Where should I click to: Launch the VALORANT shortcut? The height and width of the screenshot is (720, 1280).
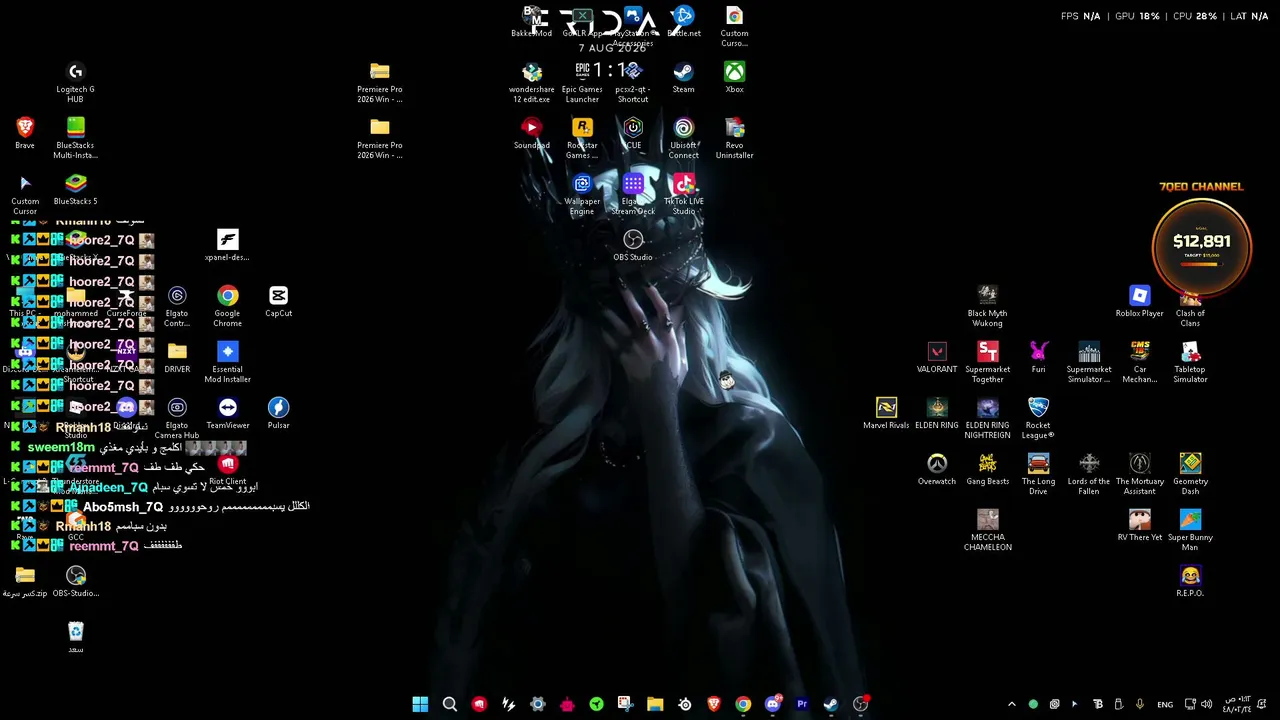[x=937, y=357]
